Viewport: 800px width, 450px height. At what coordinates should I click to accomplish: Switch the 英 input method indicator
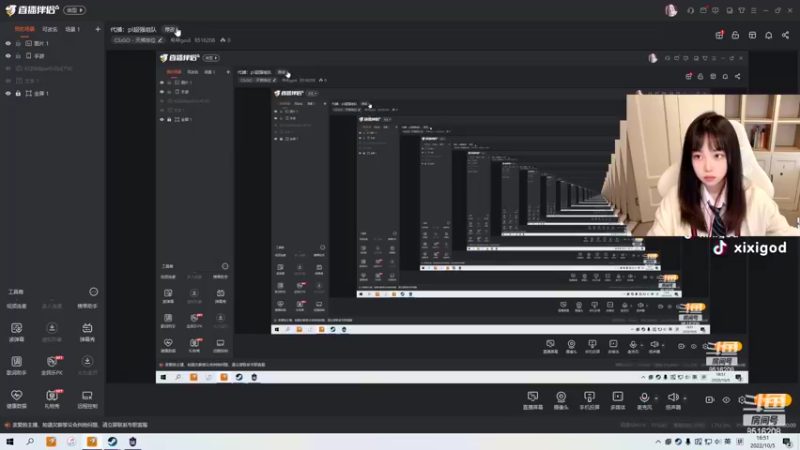[728, 442]
